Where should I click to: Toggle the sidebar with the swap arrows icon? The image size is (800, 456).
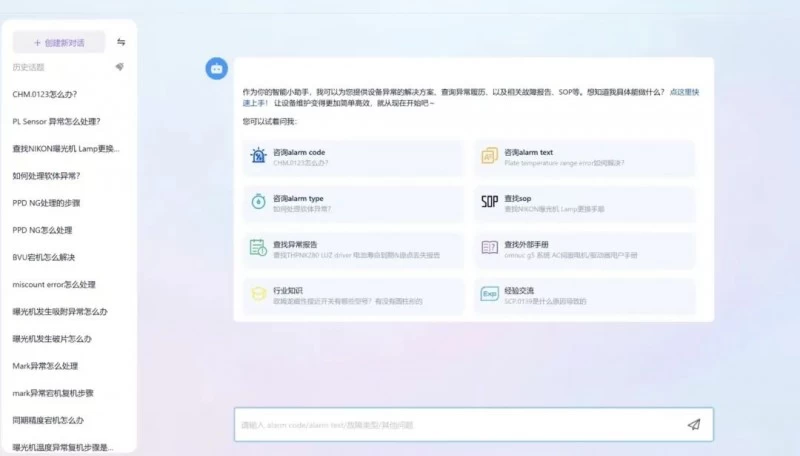[121, 42]
